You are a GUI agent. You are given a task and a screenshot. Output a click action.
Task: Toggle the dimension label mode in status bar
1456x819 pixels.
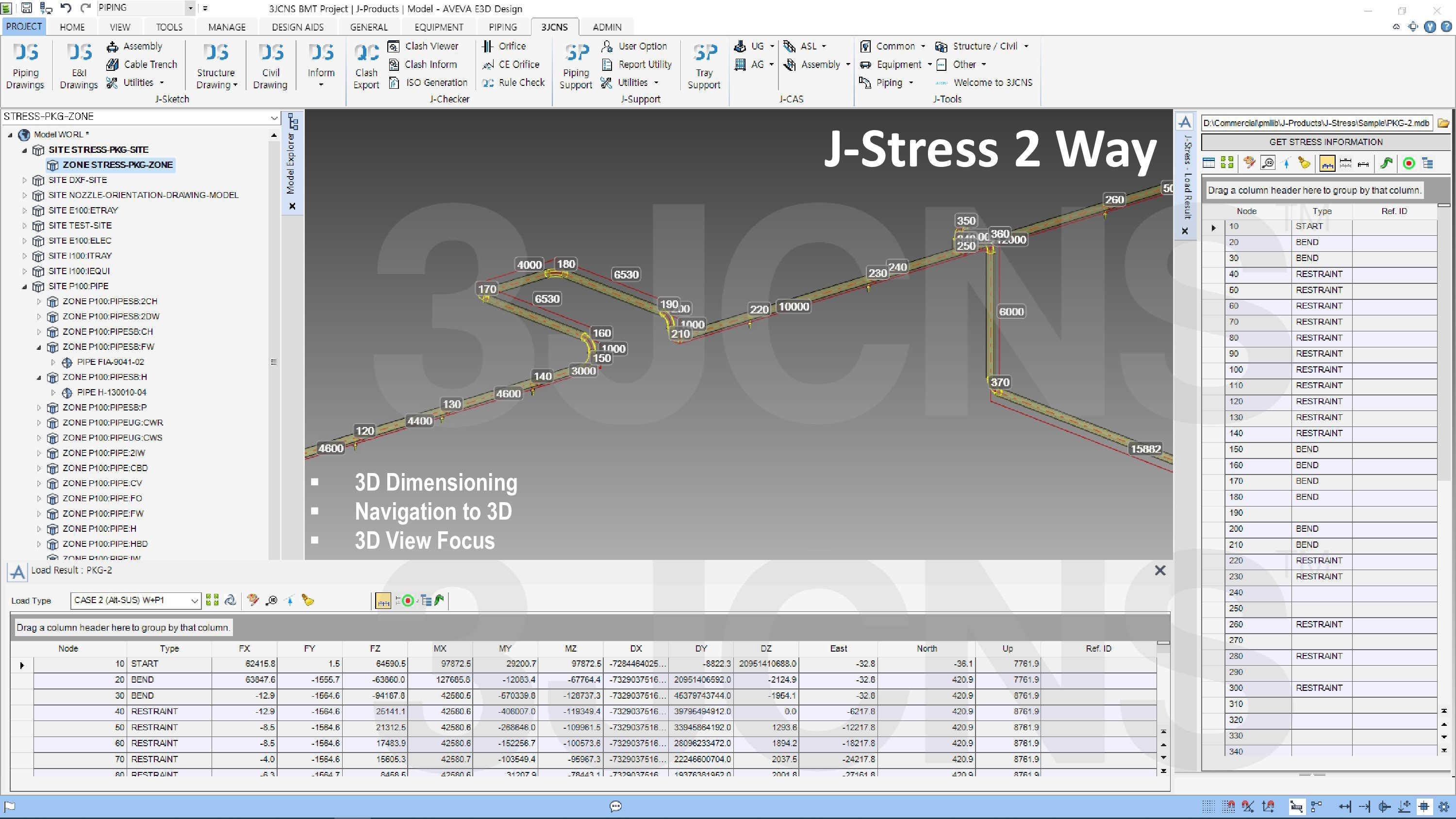(x=1297, y=806)
